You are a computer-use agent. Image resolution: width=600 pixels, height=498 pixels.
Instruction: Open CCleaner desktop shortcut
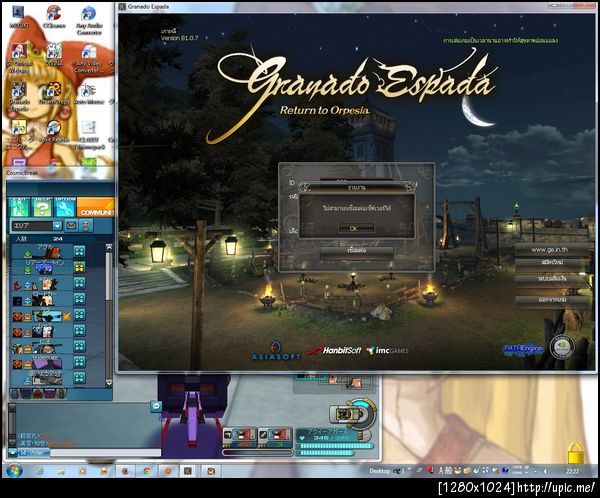click(54, 17)
